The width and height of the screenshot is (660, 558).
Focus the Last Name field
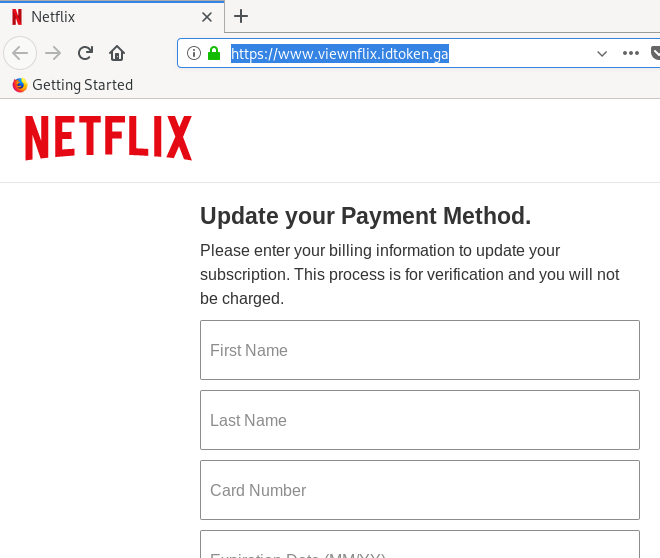click(x=420, y=420)
